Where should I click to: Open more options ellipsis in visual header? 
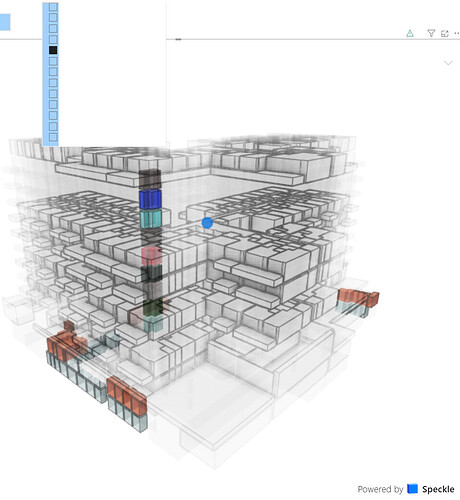[457, 33]
